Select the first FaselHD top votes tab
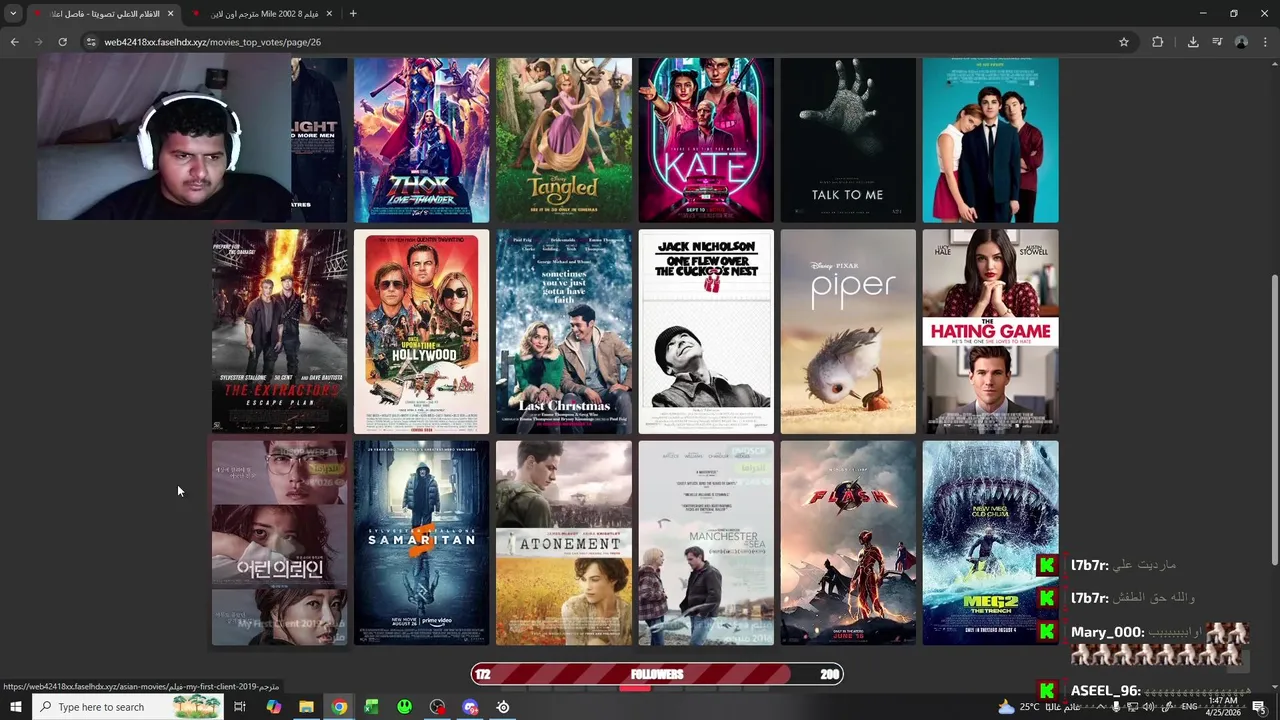1280x720 pixels. pos(103,13)
